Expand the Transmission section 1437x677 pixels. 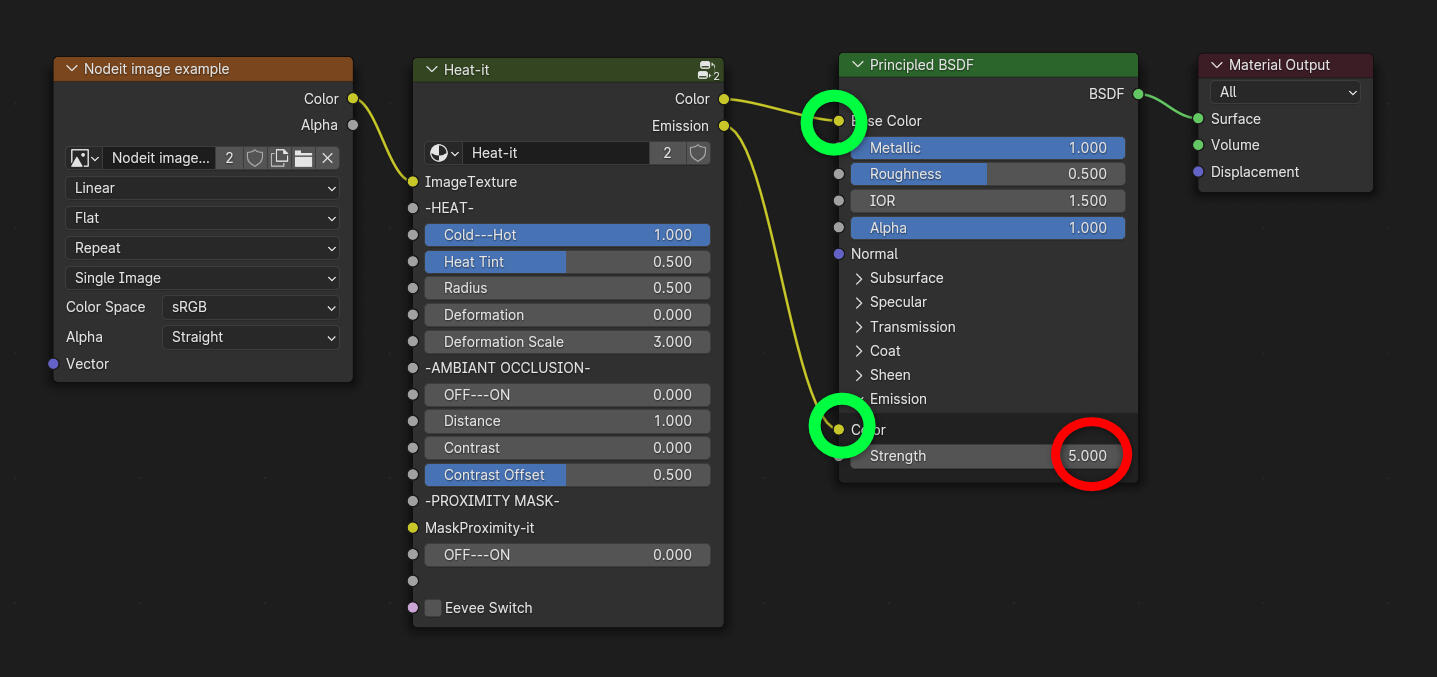click(x=859, y=327)
